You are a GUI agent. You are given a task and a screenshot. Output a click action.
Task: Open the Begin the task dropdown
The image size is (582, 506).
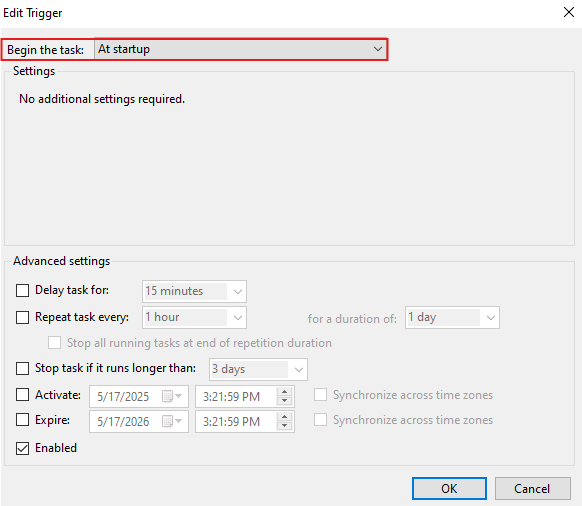241,49
